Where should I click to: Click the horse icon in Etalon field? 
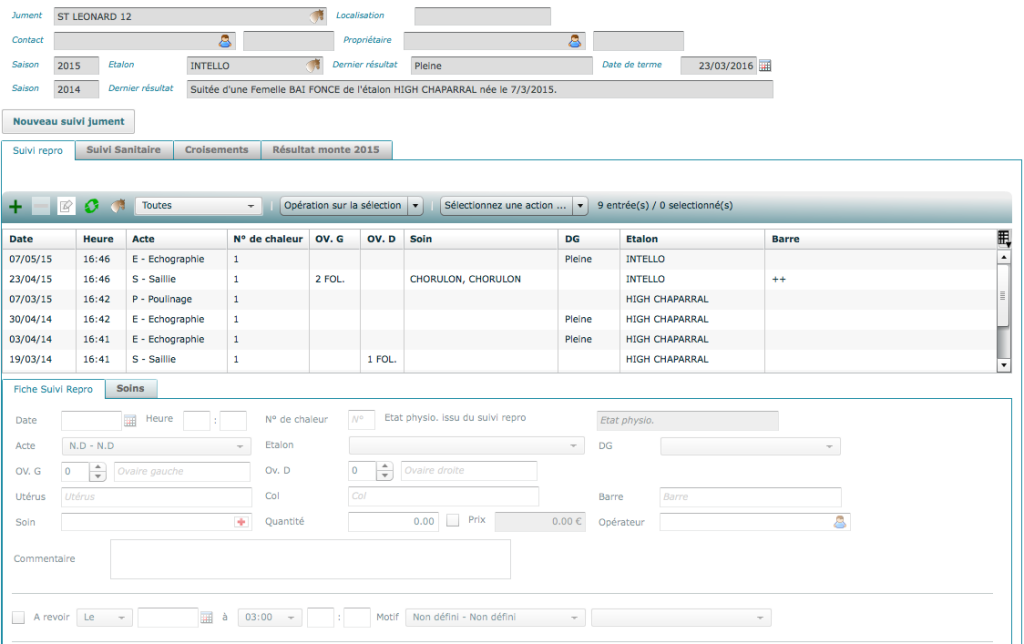313,65
